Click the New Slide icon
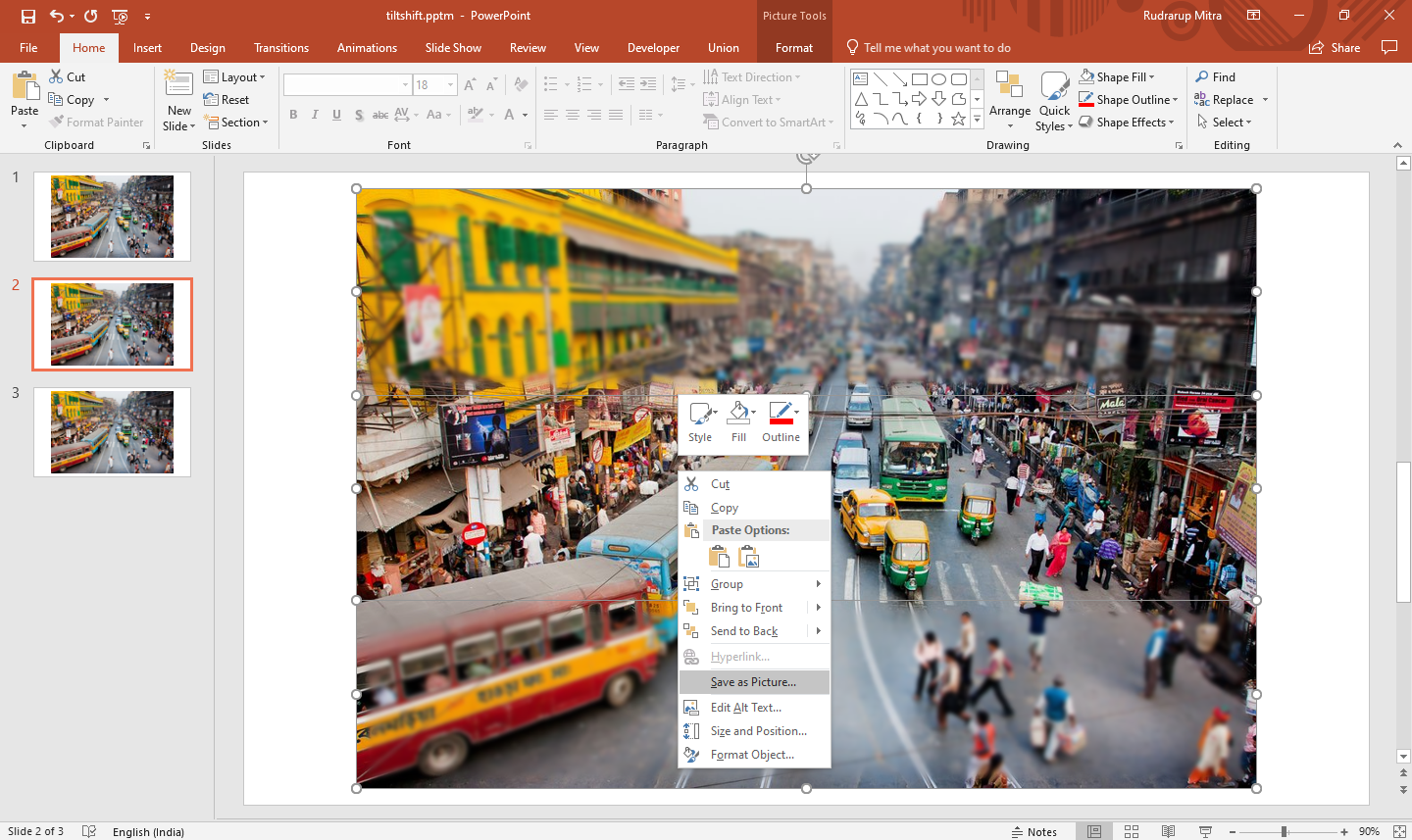 (x=179, y=84)
